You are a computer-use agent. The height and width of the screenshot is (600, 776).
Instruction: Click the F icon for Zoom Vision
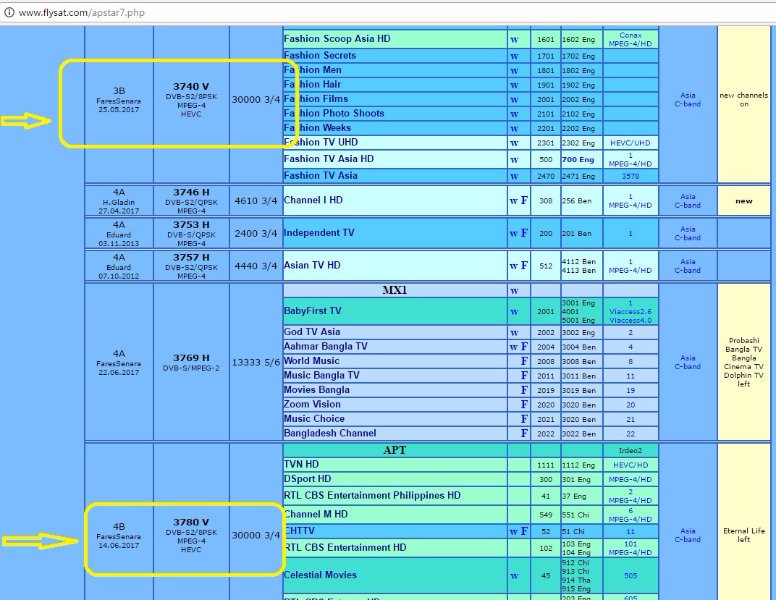tap(524, 404)
